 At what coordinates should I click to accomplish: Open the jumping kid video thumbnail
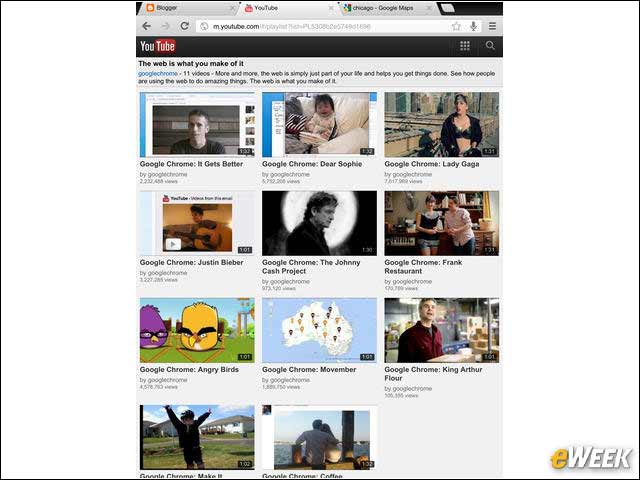click(x=197, y=437)
